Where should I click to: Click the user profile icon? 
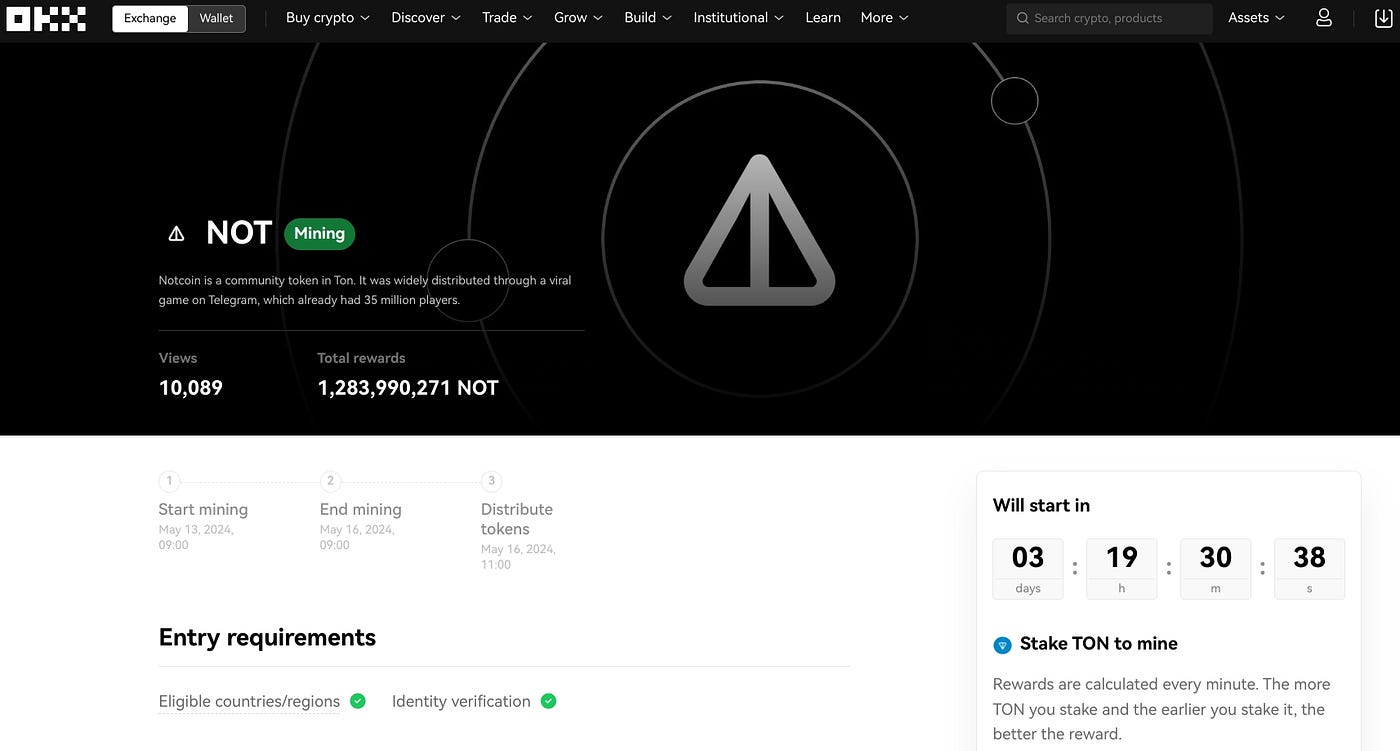(1323, 17)
